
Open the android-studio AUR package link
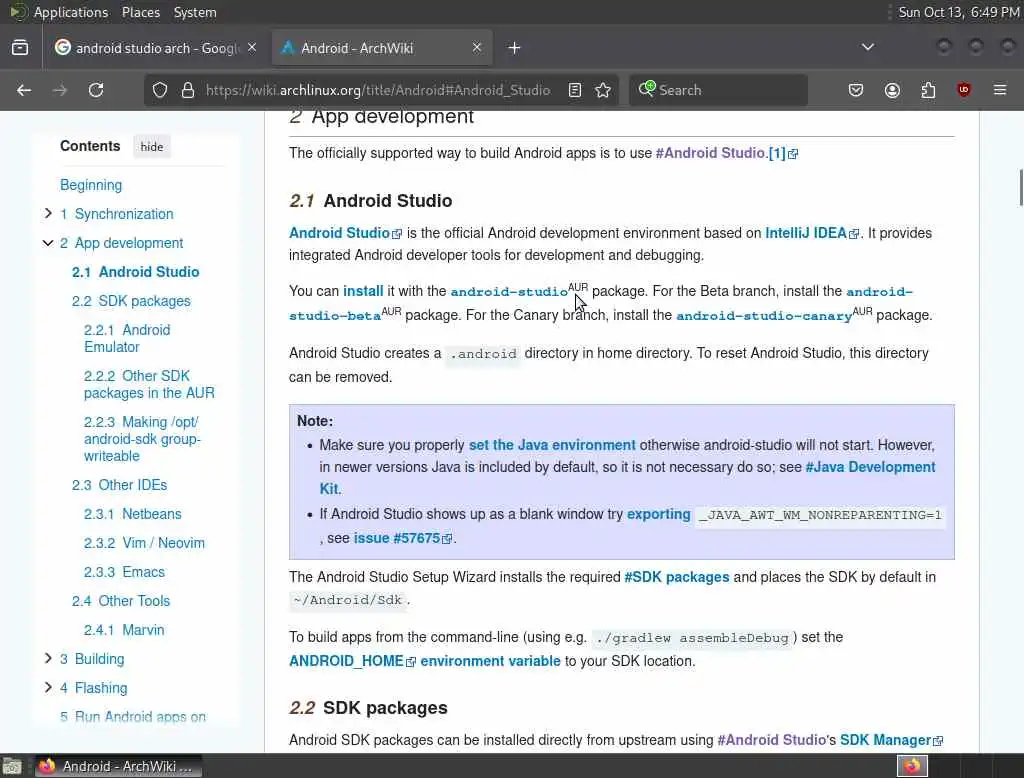tap(509, 291)
